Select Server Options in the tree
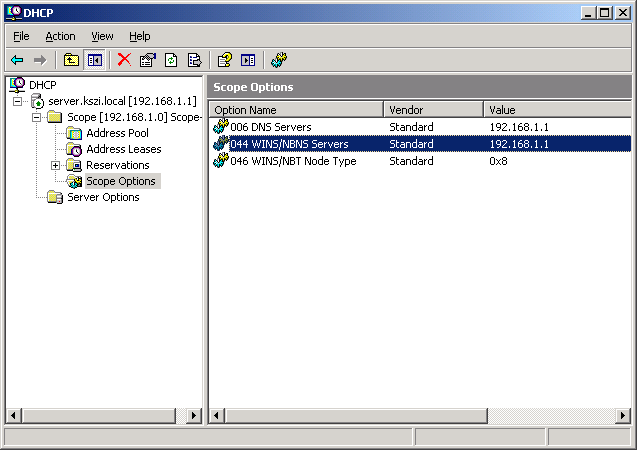 coord(103,197)
